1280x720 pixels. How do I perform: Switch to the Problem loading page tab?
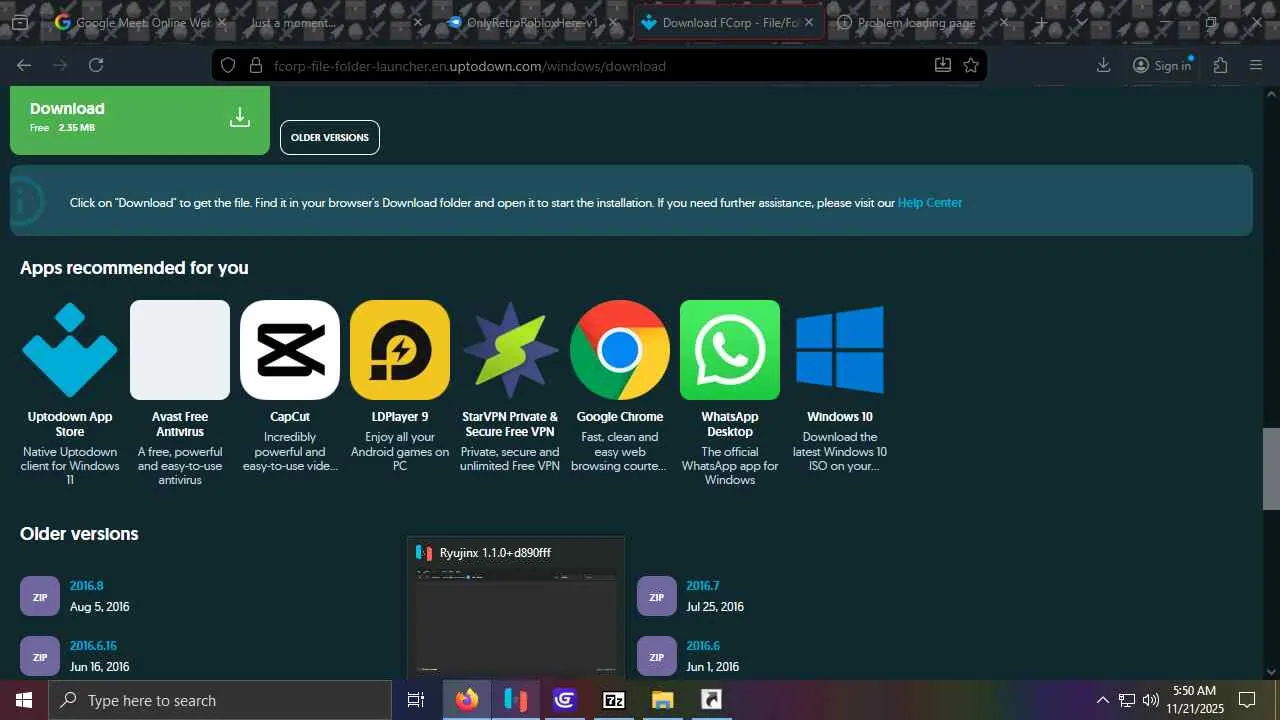[923, 22]
